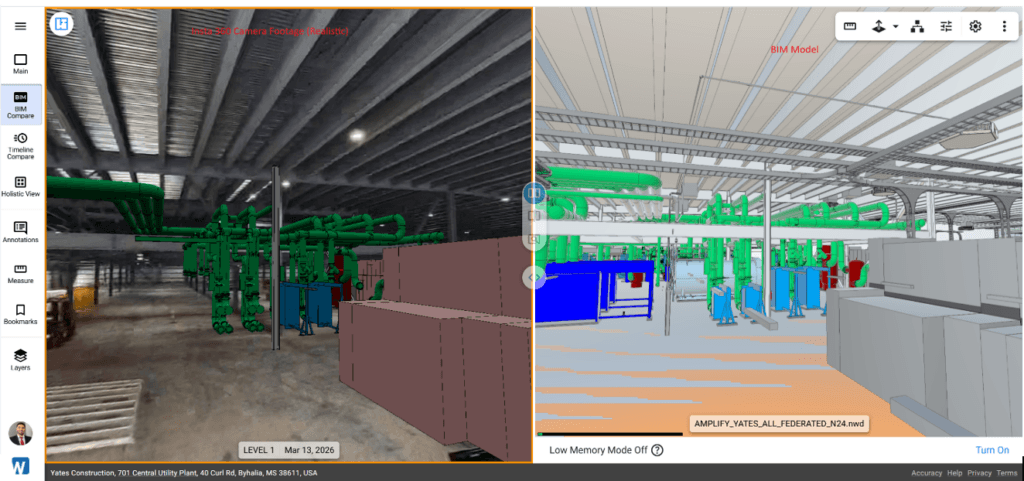Open the Help link
1024x481 pixels.
tap(955, 473)
